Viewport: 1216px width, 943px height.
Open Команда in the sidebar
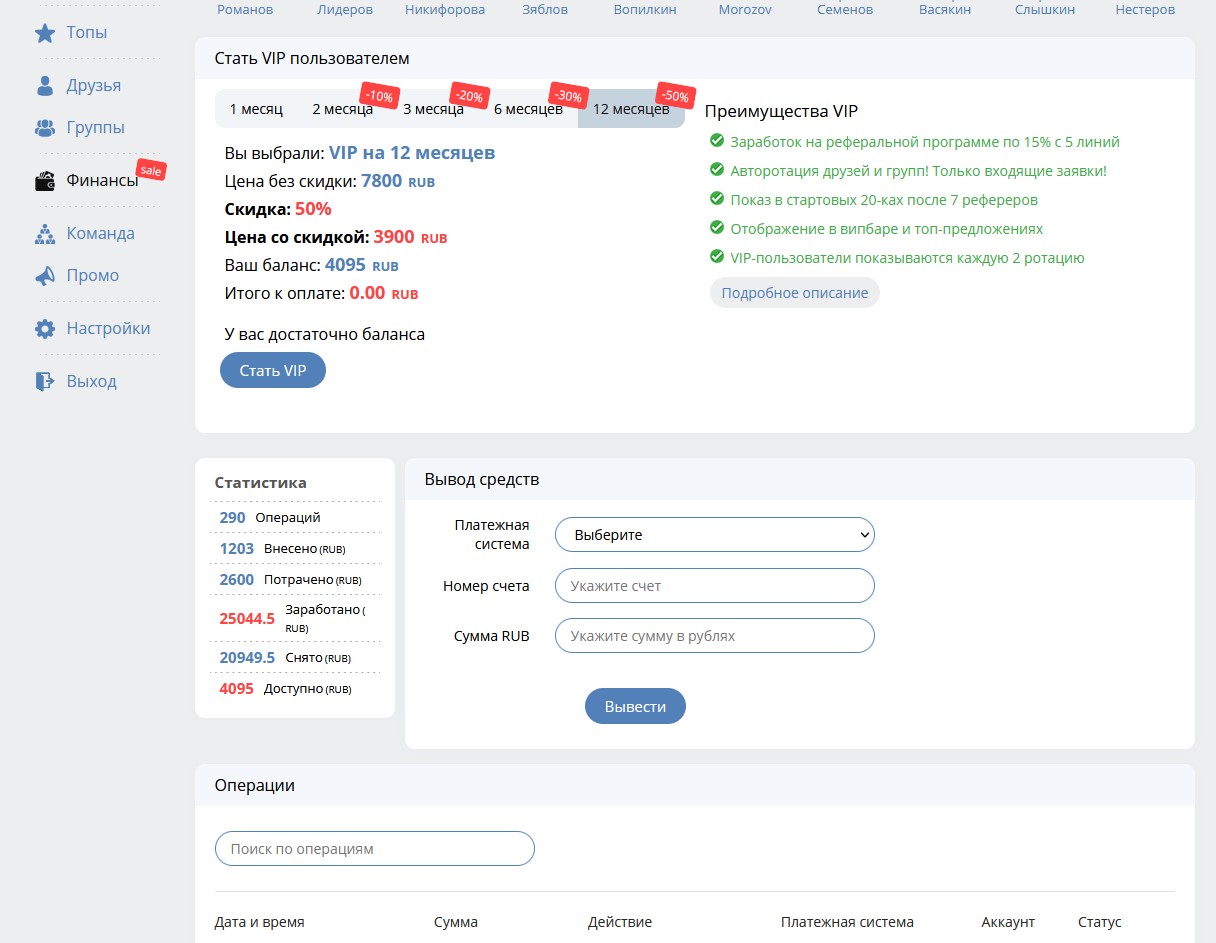[100, 234]
